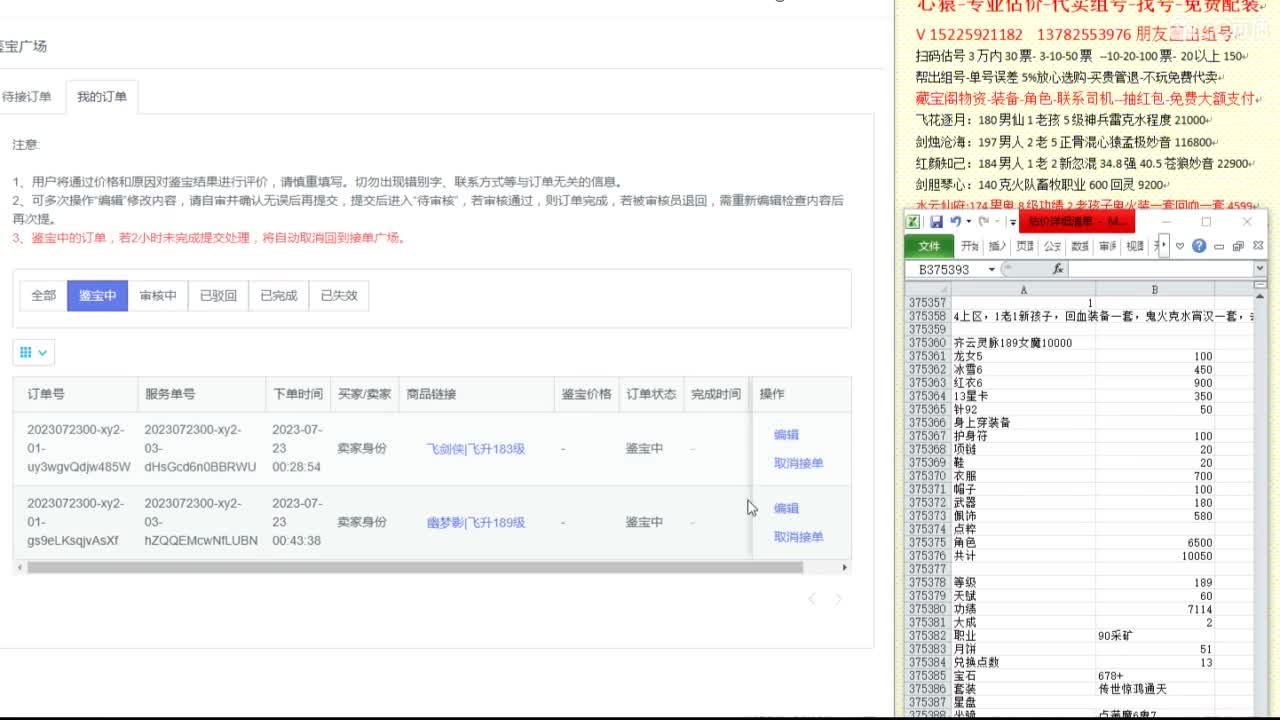Open the 文件 menu in WPS
Viewport: 1280px width, 720px height.
(928, 245)
